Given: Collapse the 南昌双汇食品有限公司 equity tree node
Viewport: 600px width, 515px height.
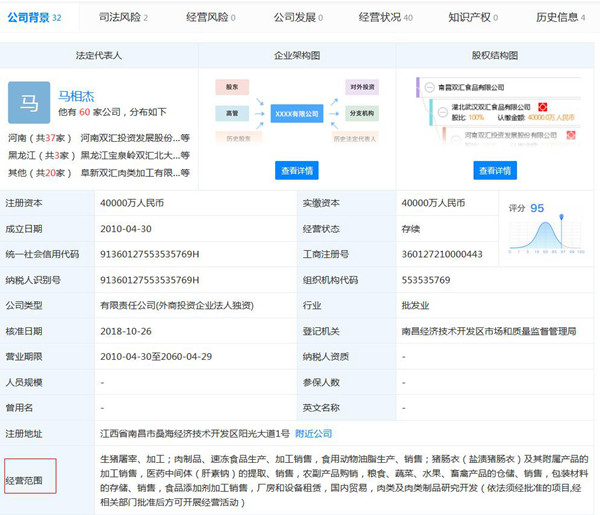Looking at the screenshot, I should point(430,89).
